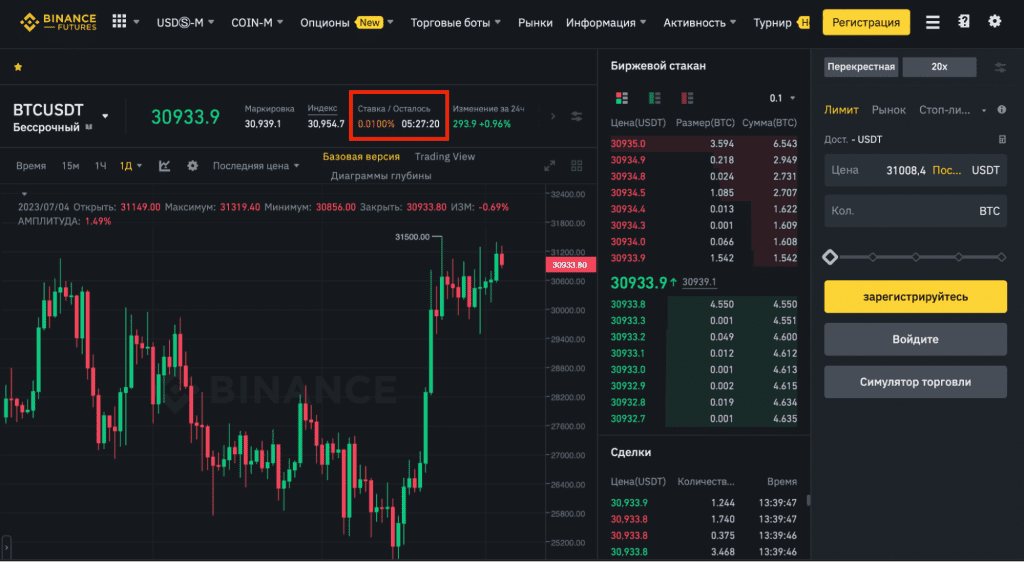Select the Время chart option

(31, 166)
